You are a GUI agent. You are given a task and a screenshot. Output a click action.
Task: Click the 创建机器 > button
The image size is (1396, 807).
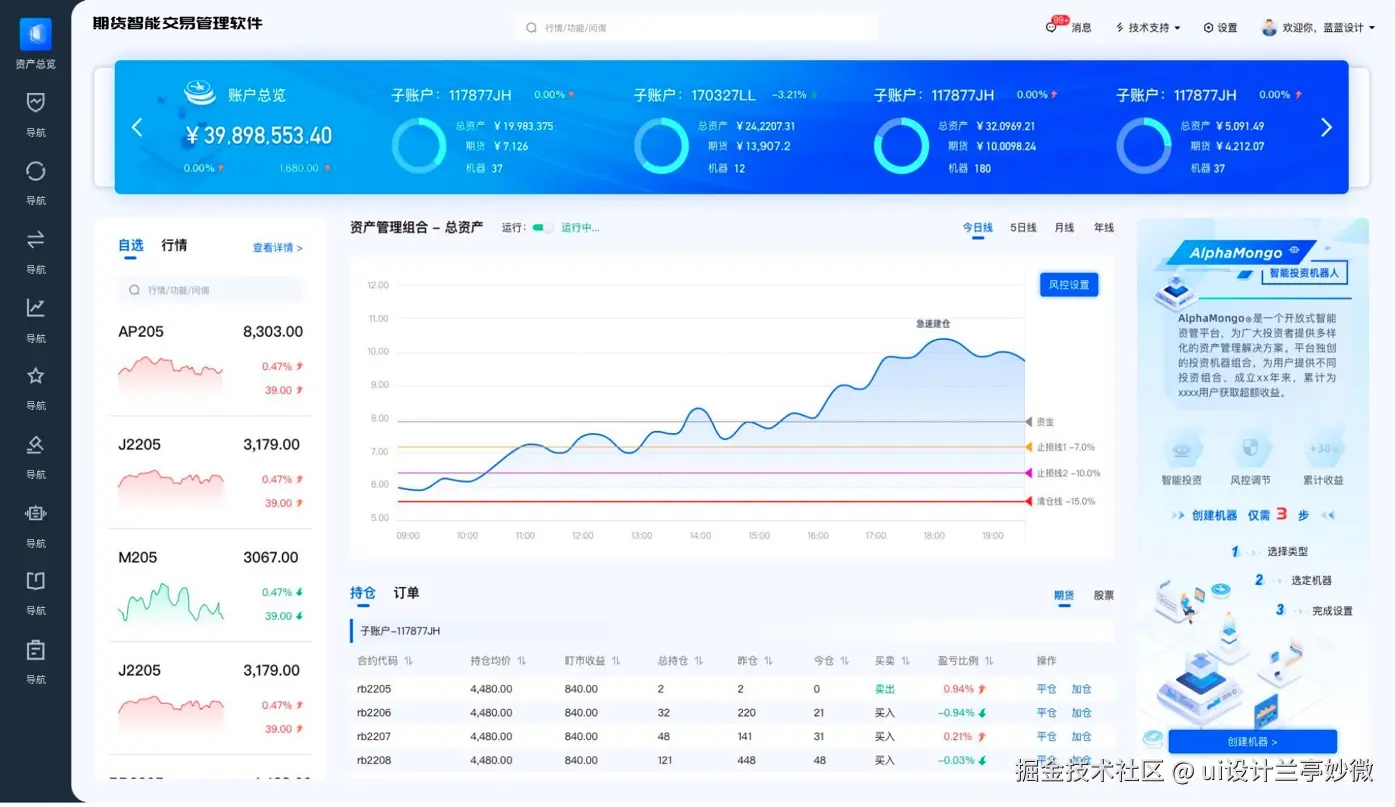(1252, 742)
